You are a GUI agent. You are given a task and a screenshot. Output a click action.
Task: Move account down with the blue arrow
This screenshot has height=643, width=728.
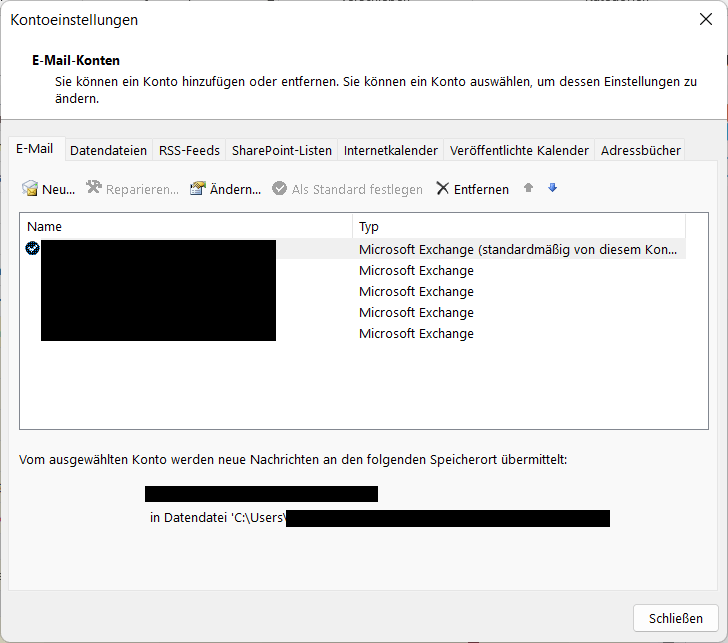tap(552, 188)
